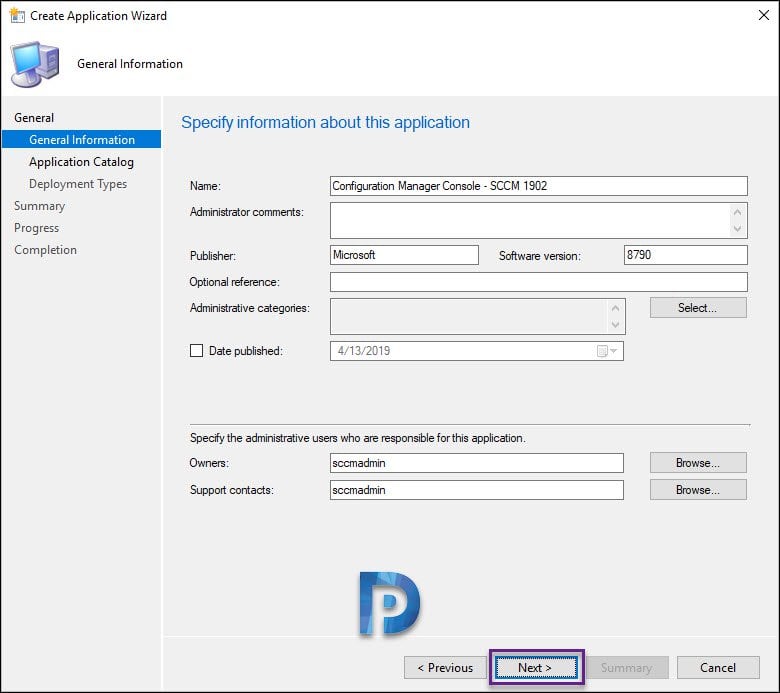This screenshot has width=780, height=693.
Task: Click the Create Application Wizard title icon
Action: point(17,15)
